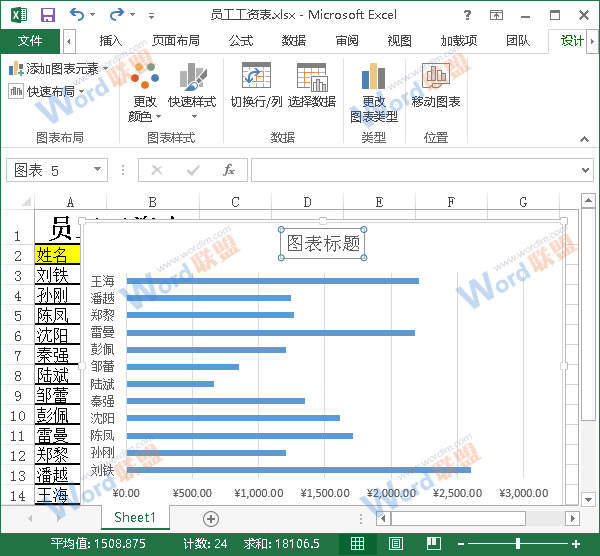Switch to the 公式 (Formulas) ribbon tab
This screenshot has height=556, width=600.
241,41
